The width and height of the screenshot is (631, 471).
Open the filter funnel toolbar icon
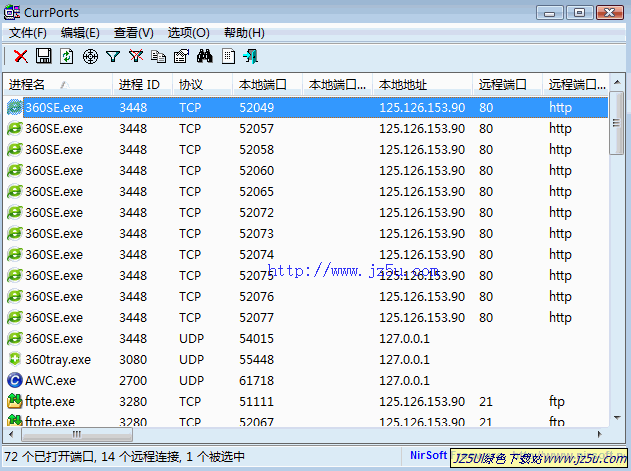pos(113,56)
